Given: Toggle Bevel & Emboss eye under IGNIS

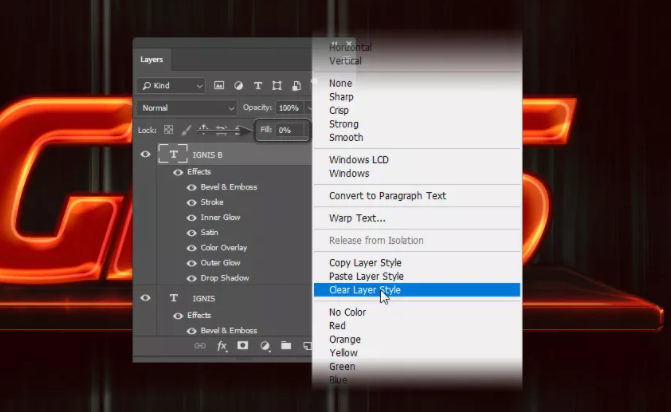Looking at the screenshot, I should tap(191, 331).
